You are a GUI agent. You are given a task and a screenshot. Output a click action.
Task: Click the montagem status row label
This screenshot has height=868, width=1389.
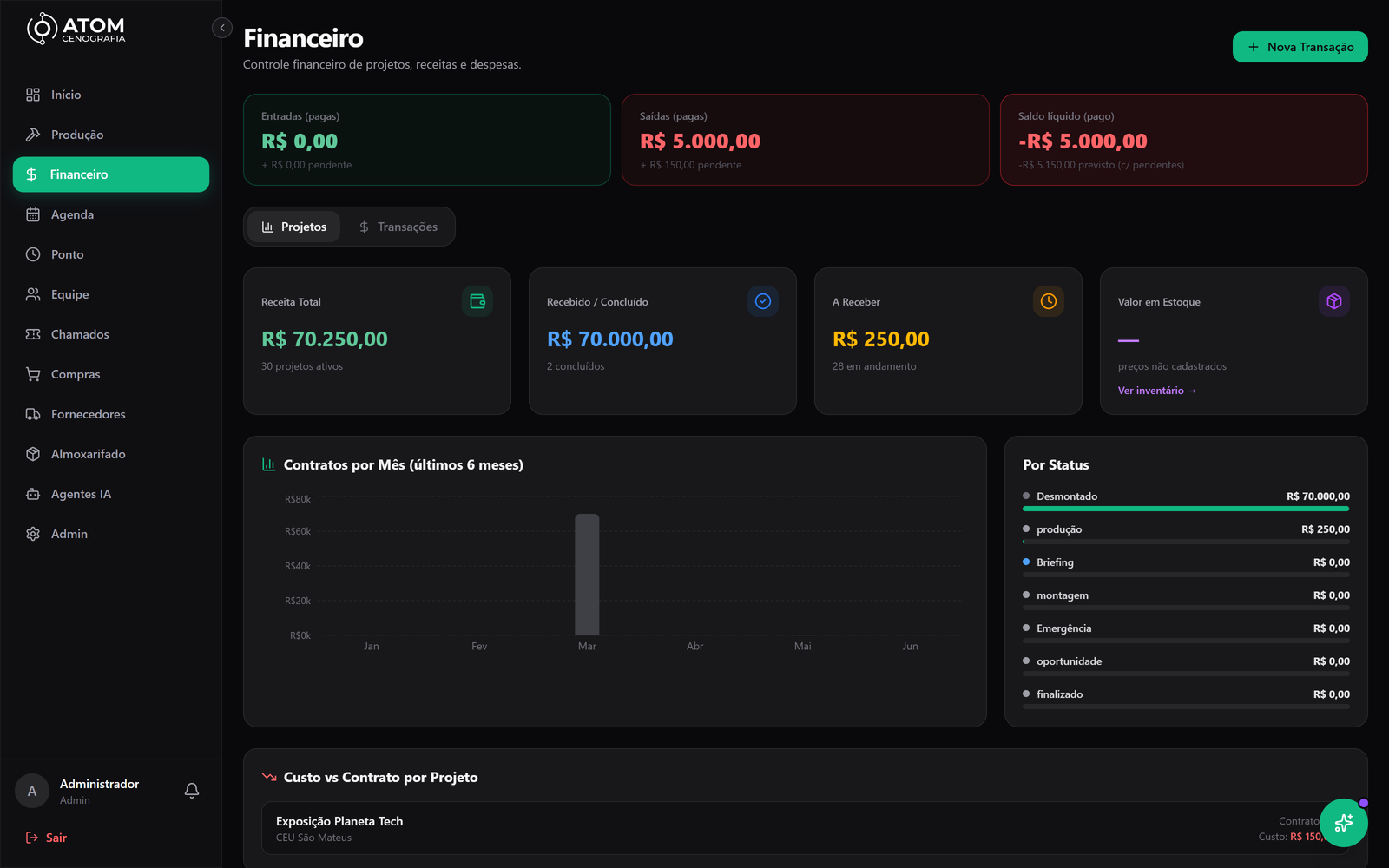1063,595
